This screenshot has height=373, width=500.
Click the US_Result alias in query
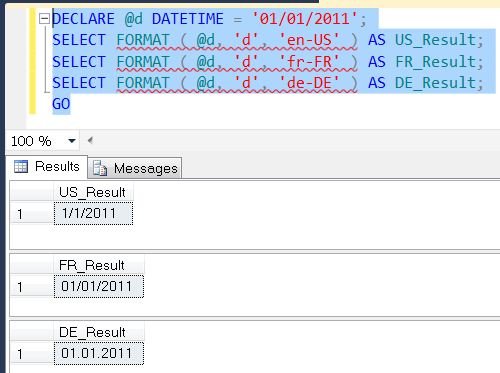436,40
